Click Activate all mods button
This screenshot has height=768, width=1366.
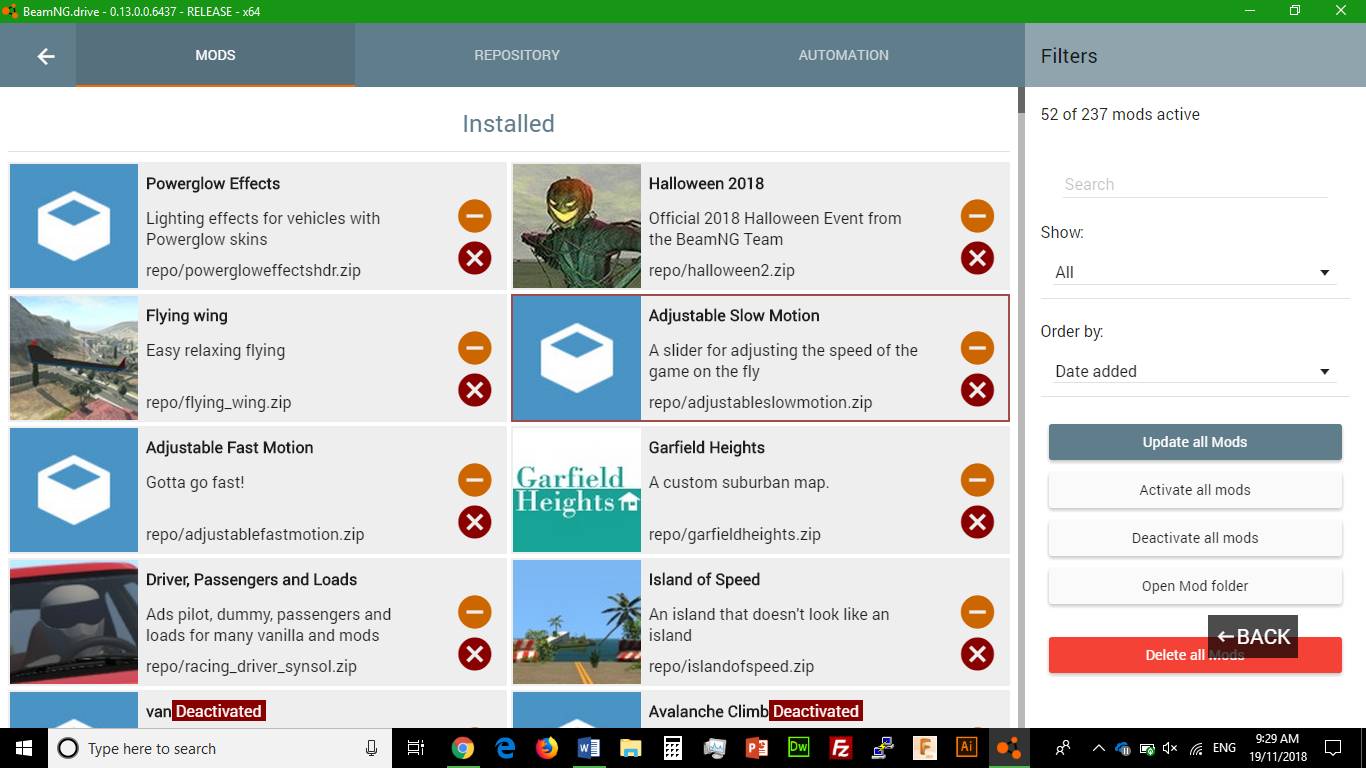[1195, 490]
